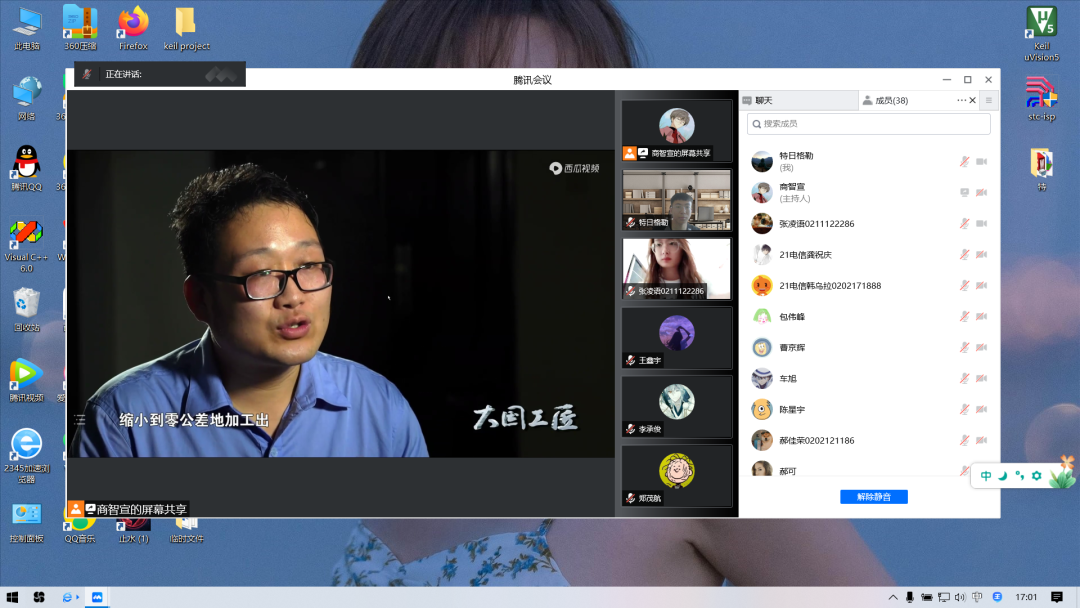Click the microphone icon in system tray
The width and height of the screenshot is (1080, 608).
pos(910,597)
